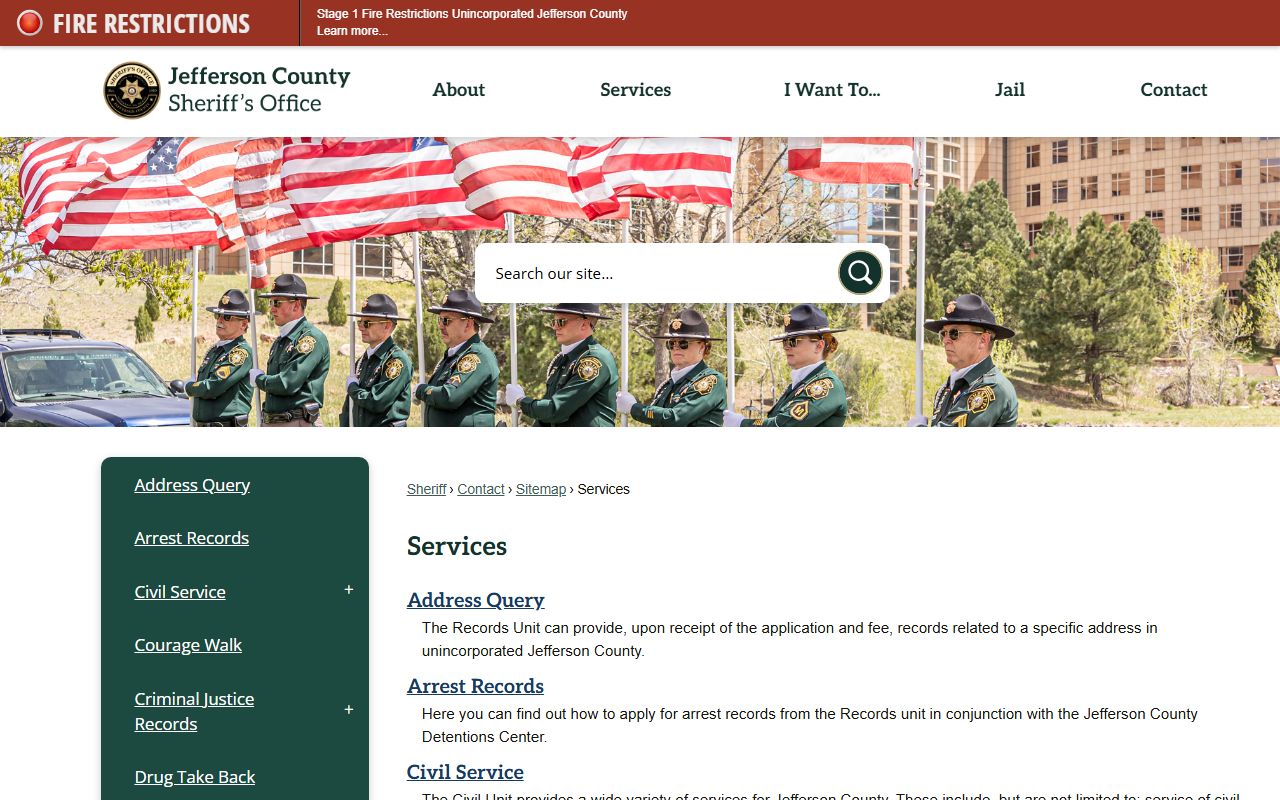Open the About menu
This screenshot has width=1280, height=800.
(x=459, y=90)
